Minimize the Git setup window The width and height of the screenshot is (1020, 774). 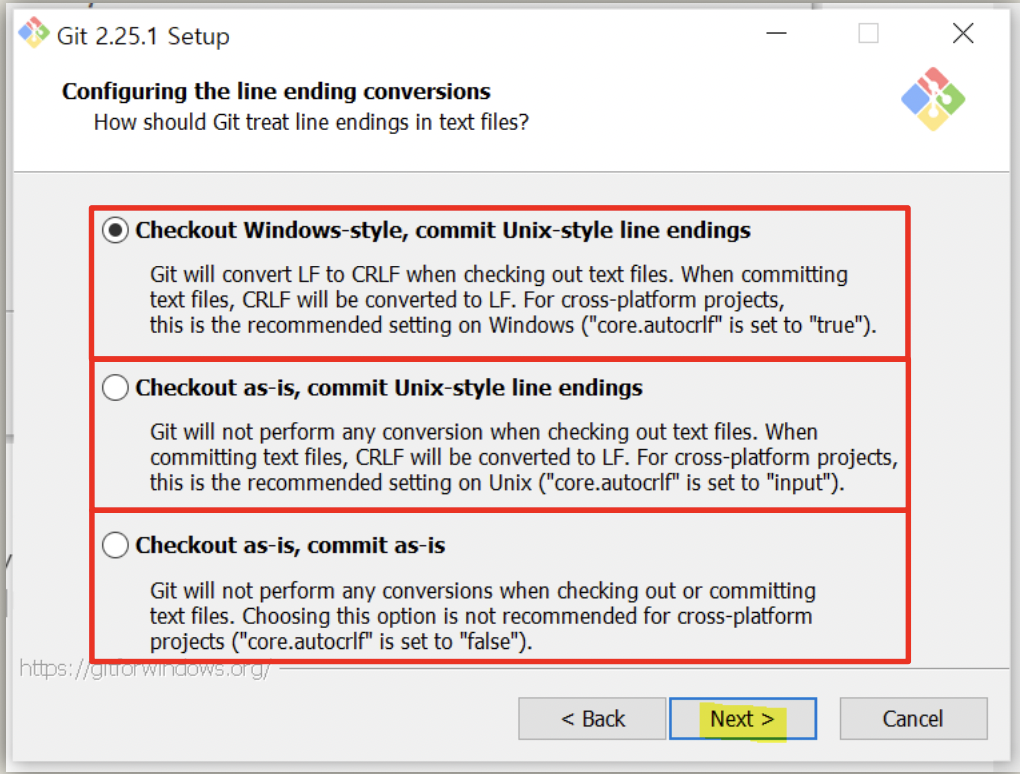[x=776, y=33]
